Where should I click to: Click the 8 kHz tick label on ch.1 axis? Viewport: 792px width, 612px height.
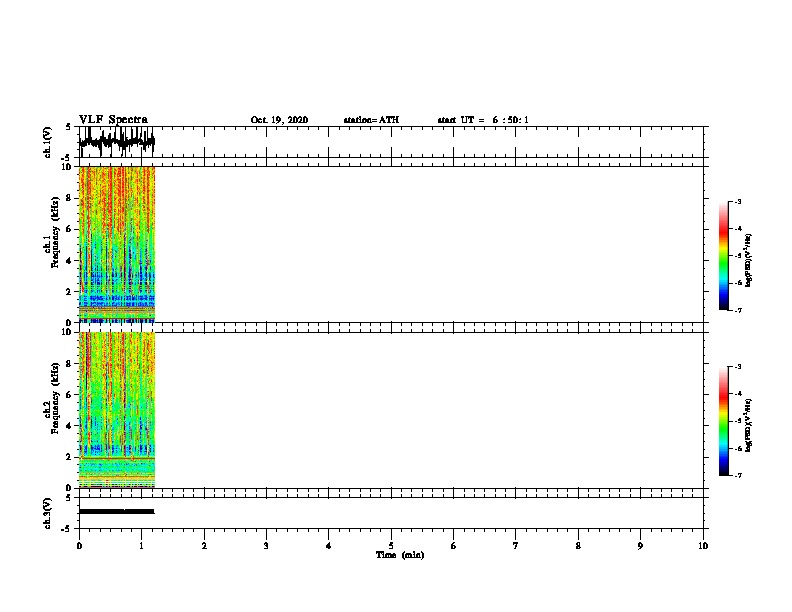(x=69, y=198)
